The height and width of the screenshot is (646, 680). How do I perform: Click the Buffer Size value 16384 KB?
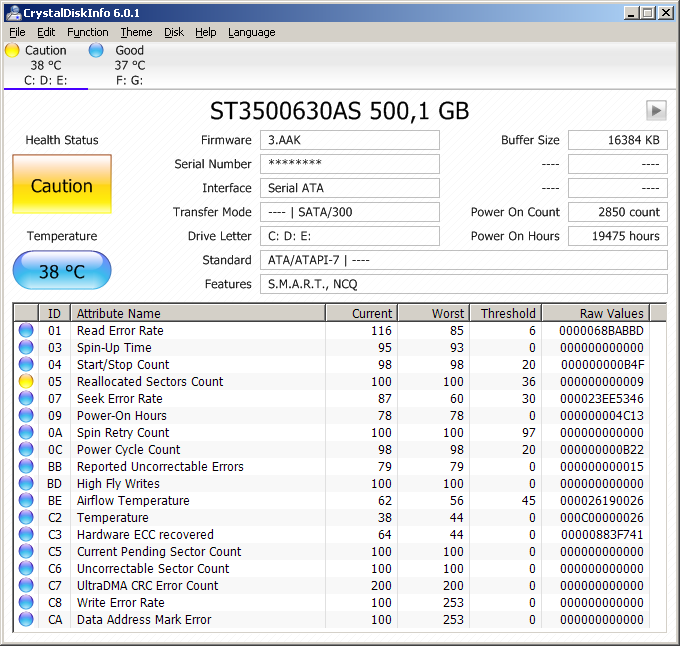(x=618, y=140)
